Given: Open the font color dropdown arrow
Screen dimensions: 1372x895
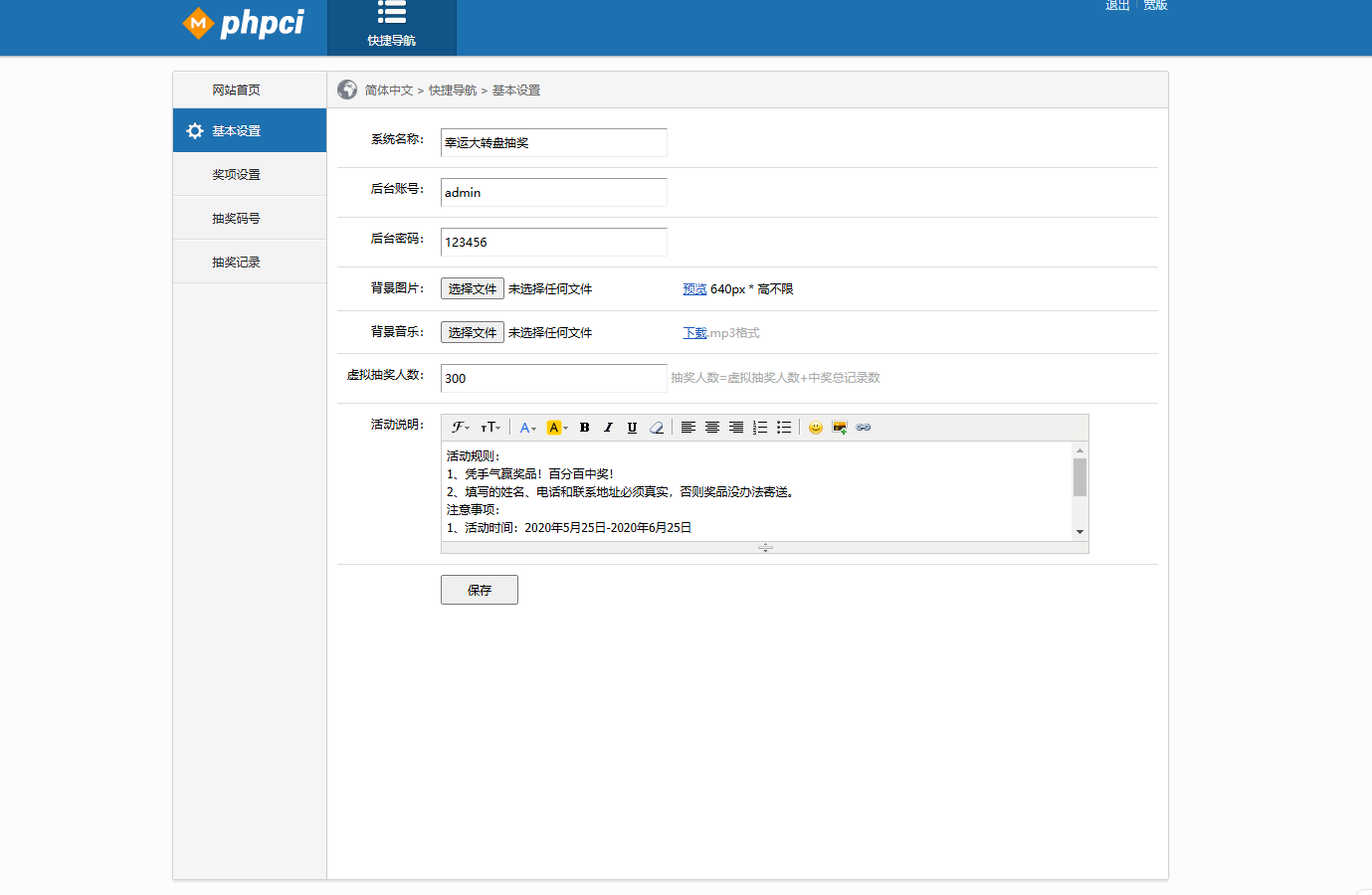Looking at the screenshot, I should pos(534,427).
